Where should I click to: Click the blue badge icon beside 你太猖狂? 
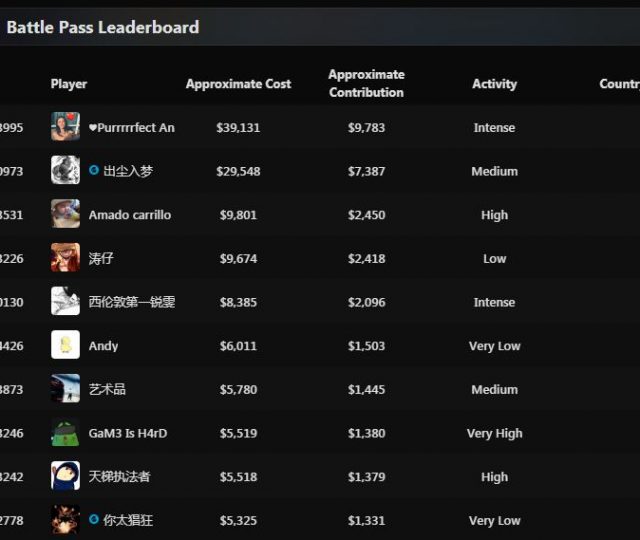pyautogui.click(x=94, y=520)
